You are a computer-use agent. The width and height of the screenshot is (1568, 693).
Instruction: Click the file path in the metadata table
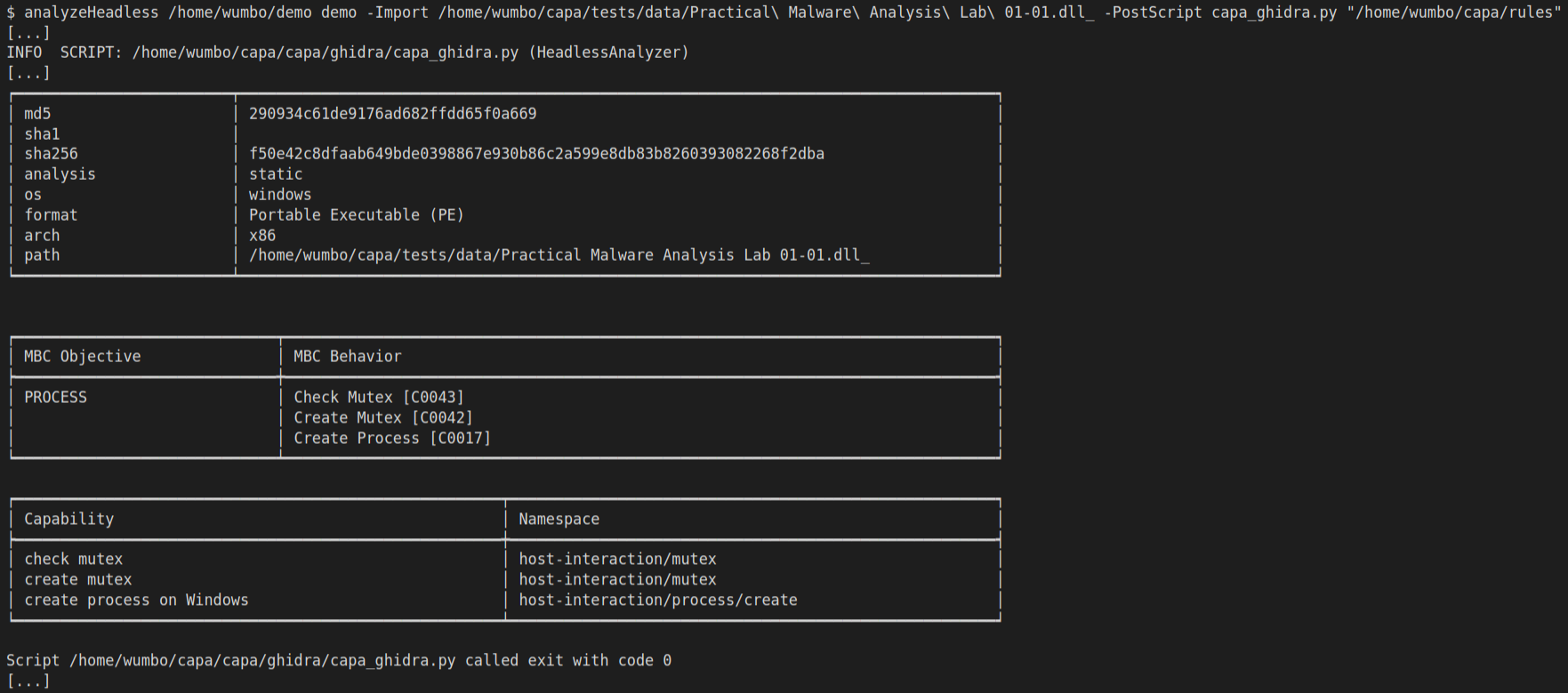pyautogui.click(x=559, y=255)
